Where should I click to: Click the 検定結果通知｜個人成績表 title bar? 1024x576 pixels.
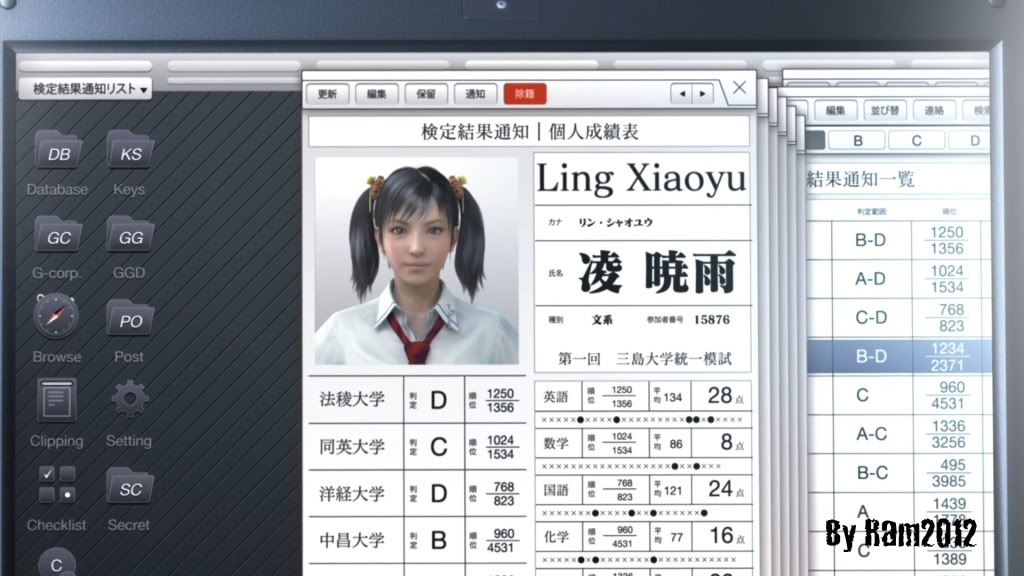point(530,132)
